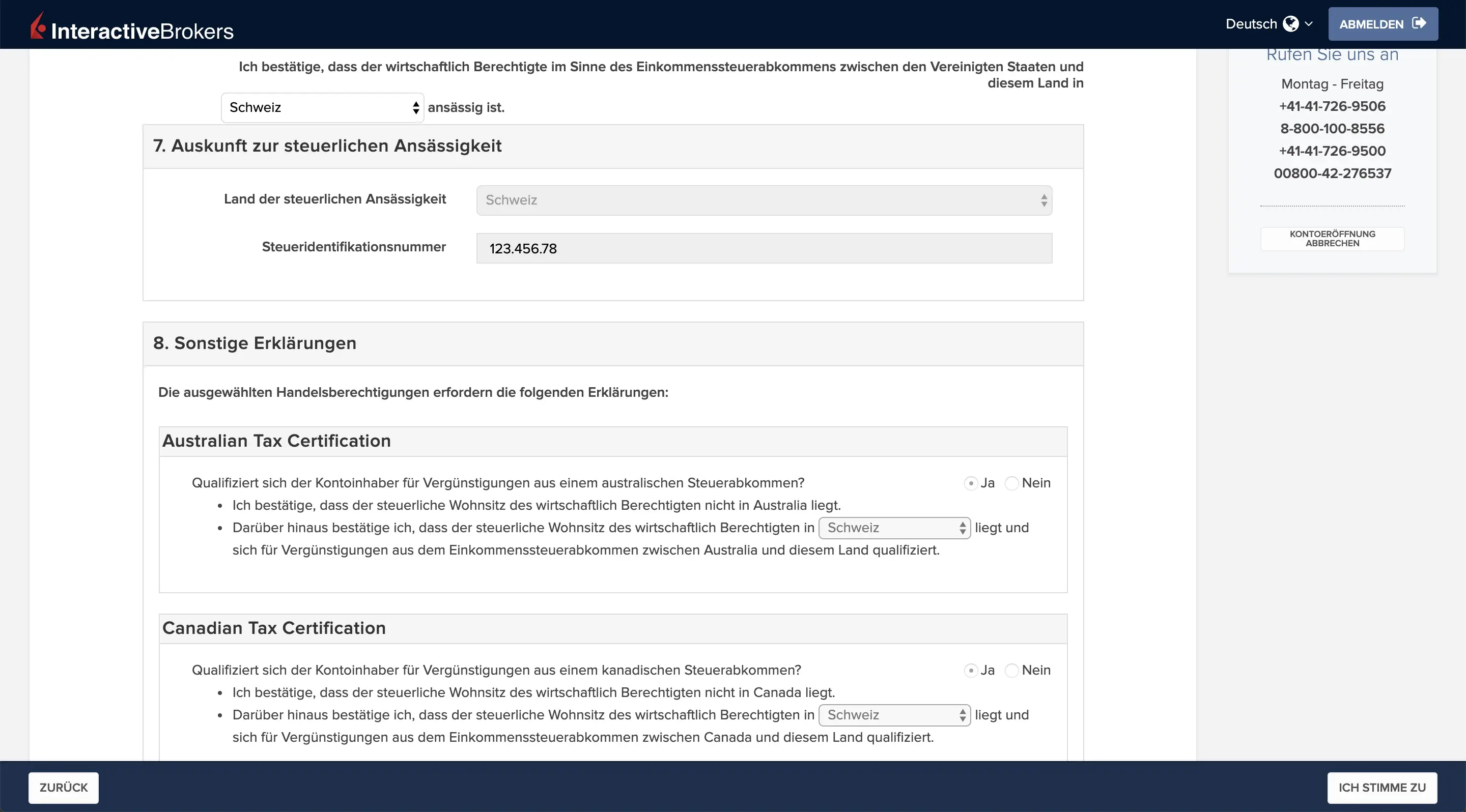Select Nein for Canadian tax treaty question
This screenshot has height=812, width=1466.
(x=1011, y=671)
